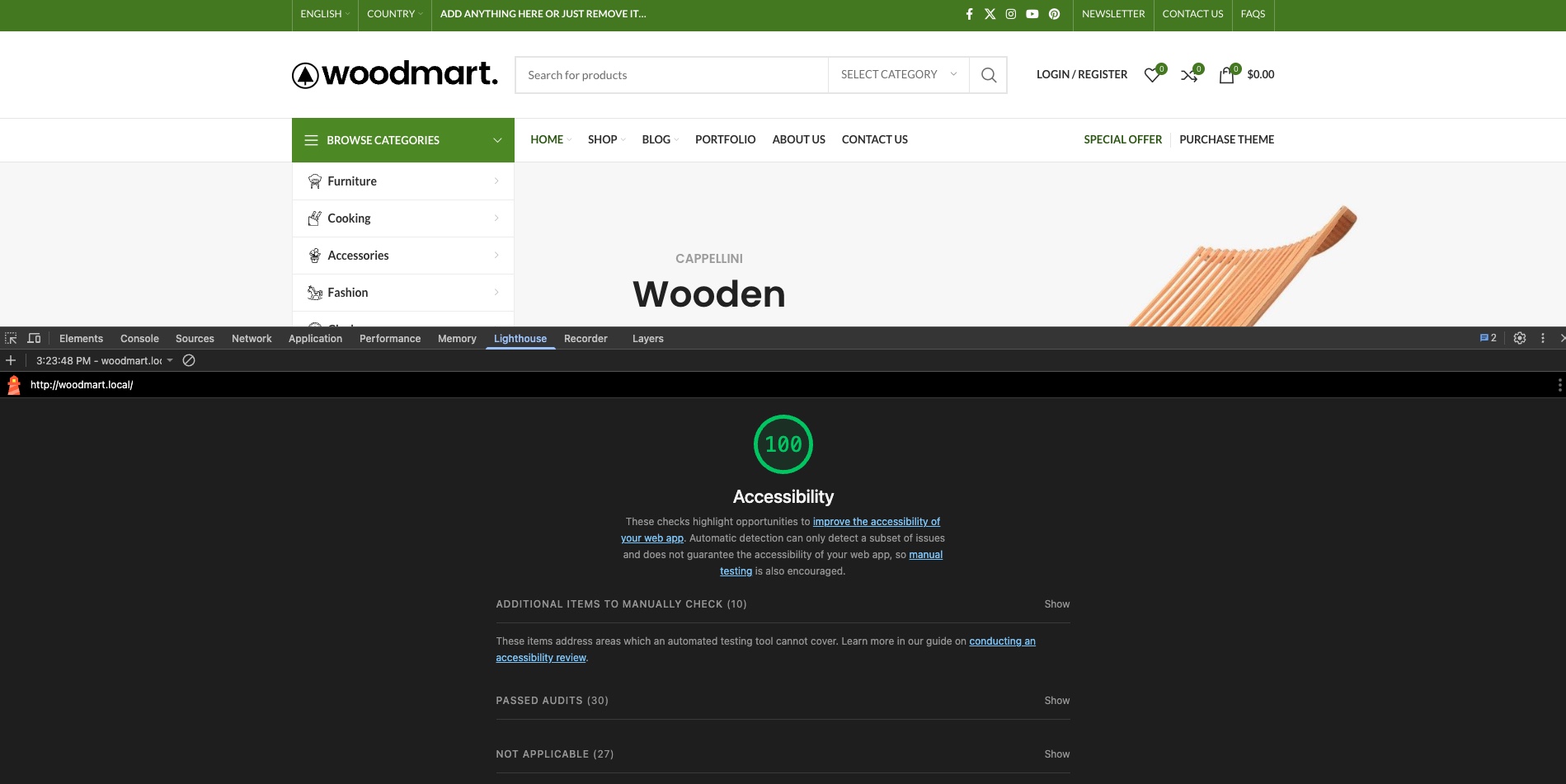Toggle the device toolbar icon
This screenshot has height=784, width=1566.
click(34, 338)
